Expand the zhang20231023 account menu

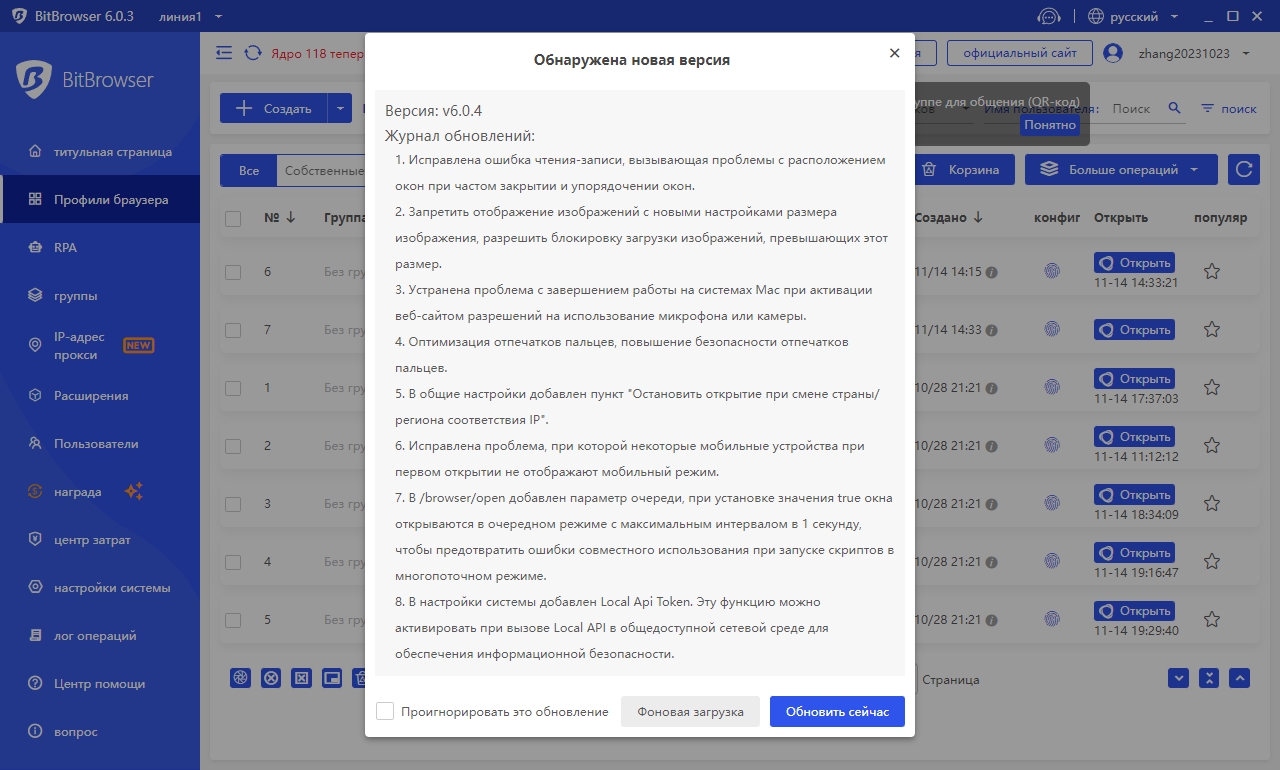pyautogui.click(x=1193, y=53)
